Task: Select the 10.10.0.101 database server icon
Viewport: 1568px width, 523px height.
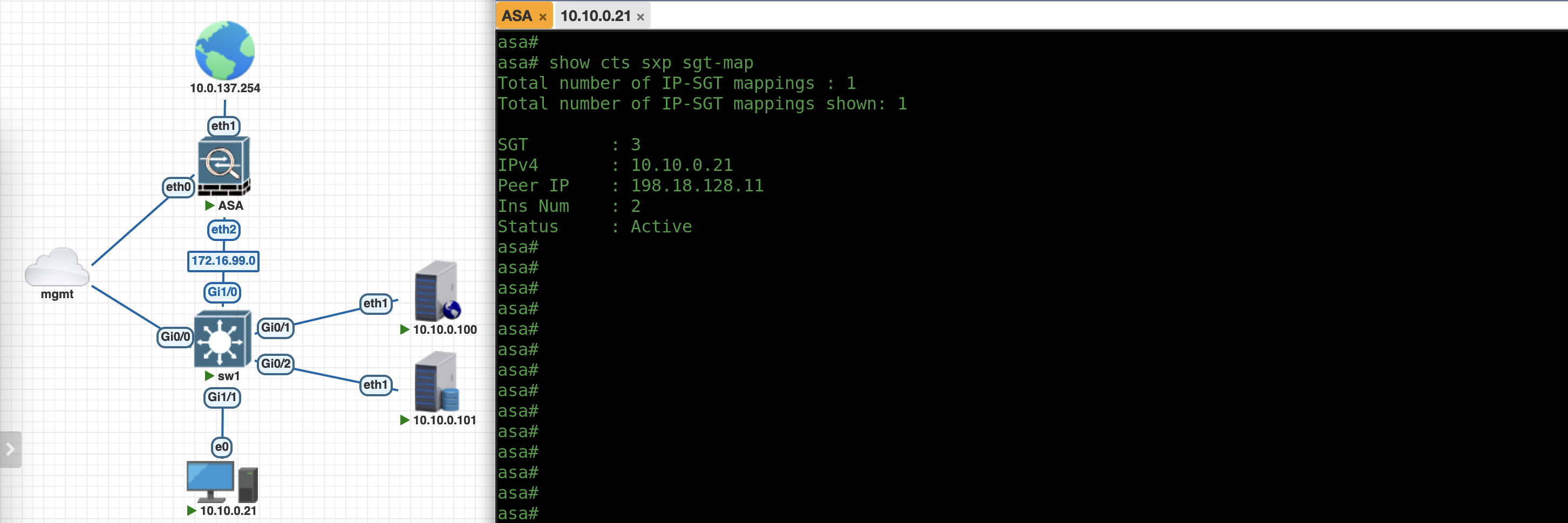Action: click(x=437, y=382)
